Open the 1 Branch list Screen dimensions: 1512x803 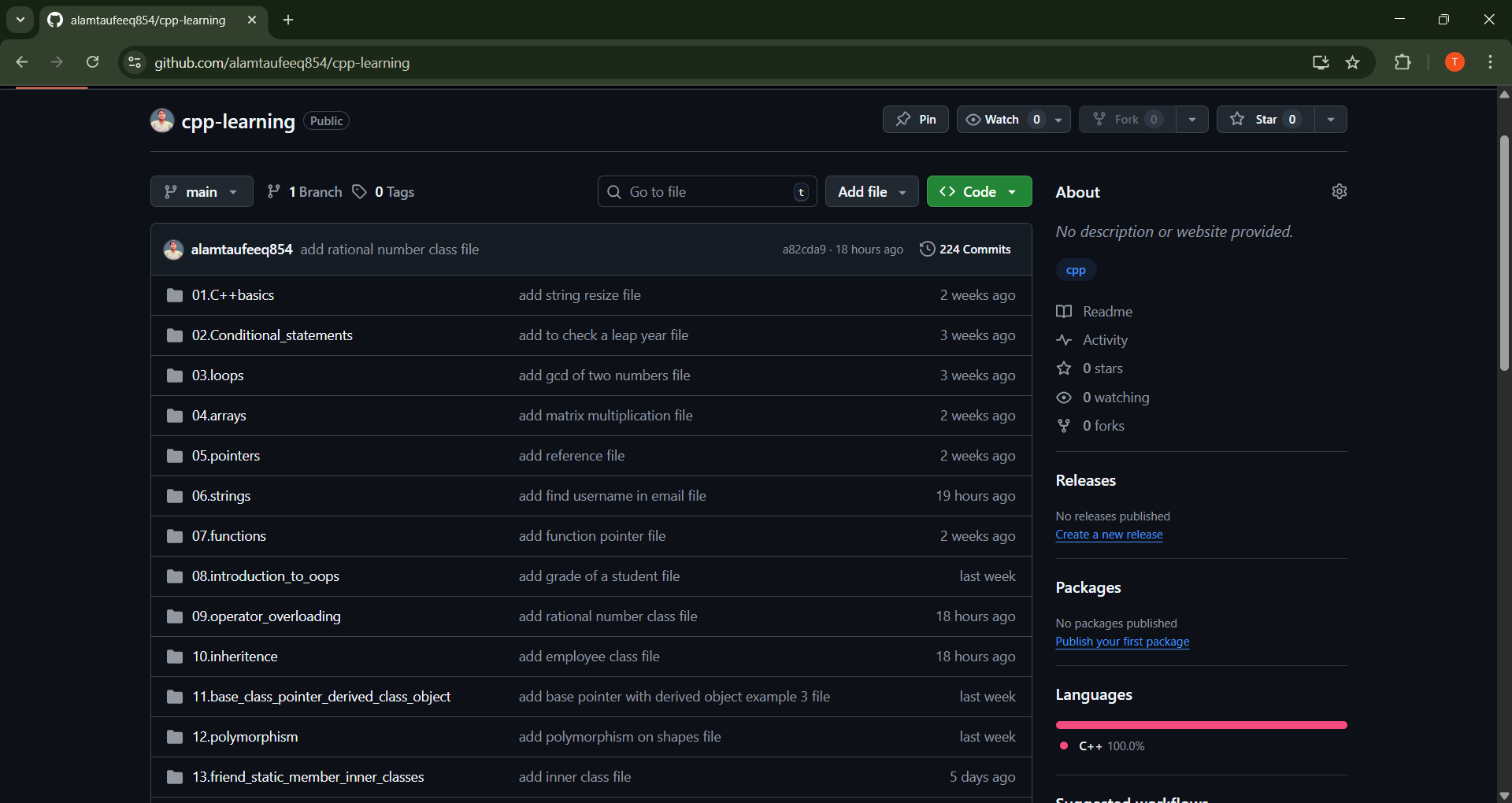[x=305, y=192]
